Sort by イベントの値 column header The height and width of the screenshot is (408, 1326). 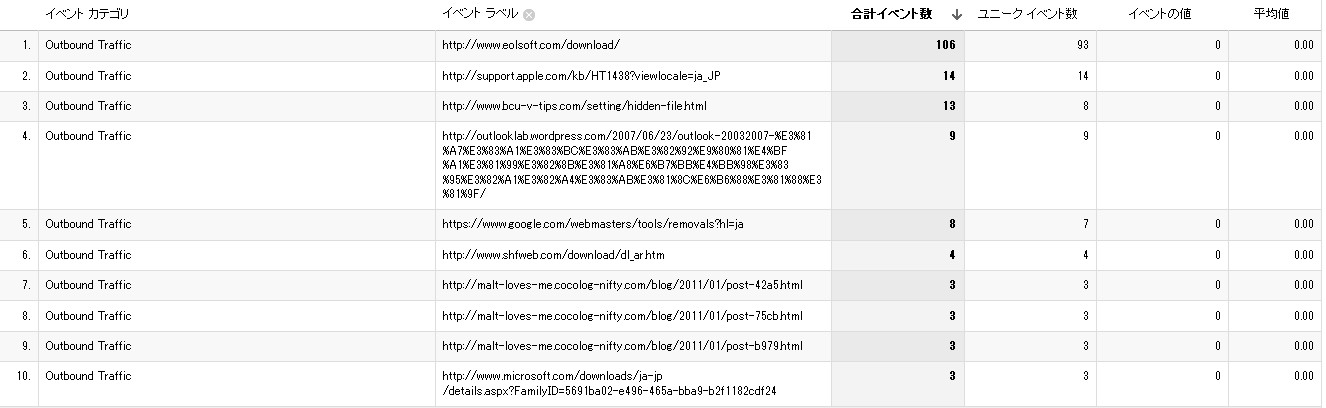coord(1188,14)
